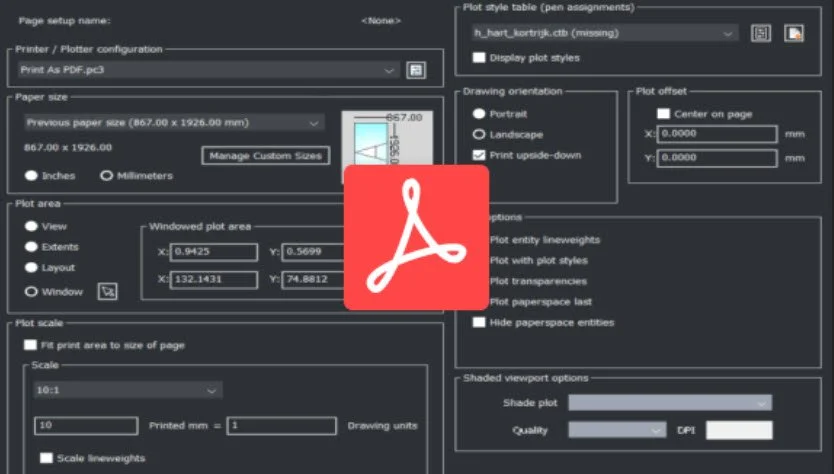The width and height of the screenshot is (834, 474).
Task: Choose Window plot area
Action: (31, 291)
